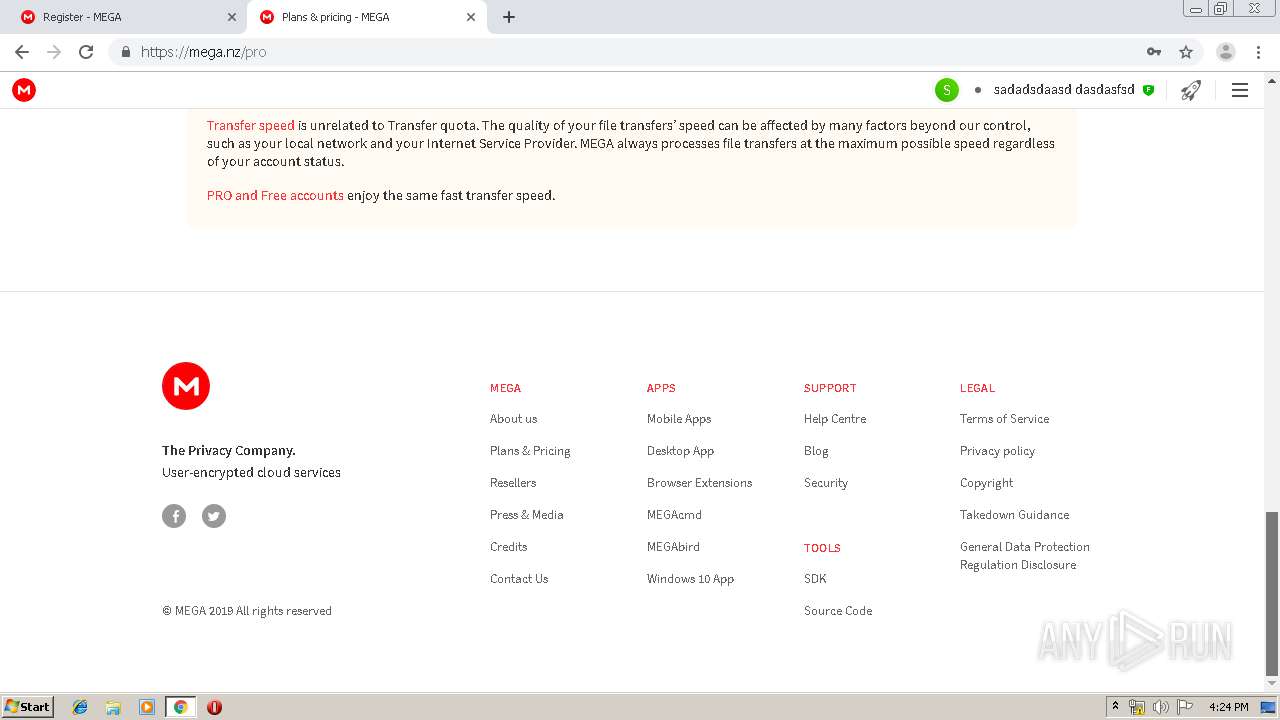This screenshot has width=1280, height=720.
Task: View site security padlock info
Action: click(x=125, y=52)
